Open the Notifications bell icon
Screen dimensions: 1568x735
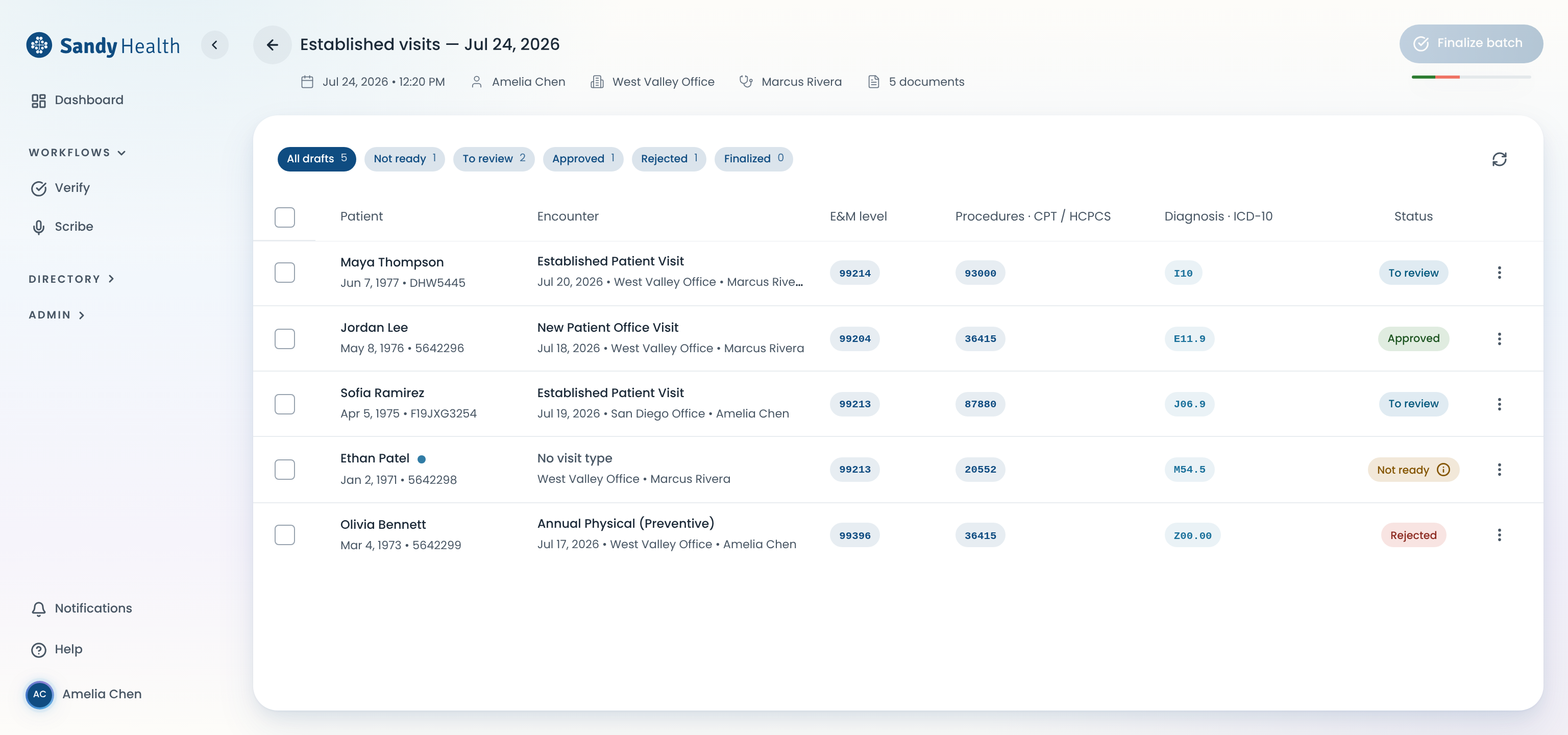tap(38, 608)
